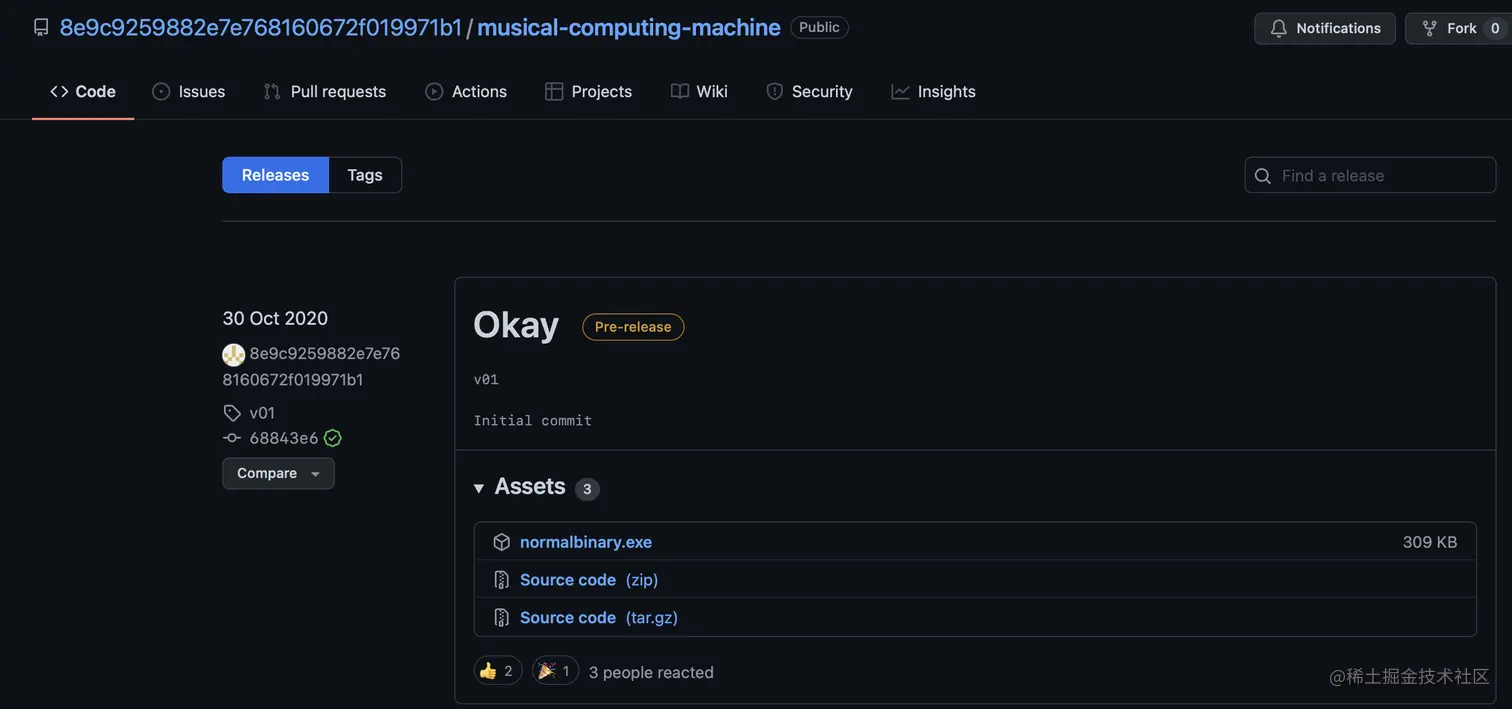Screen dimensions: 1512x709
Task: Open the release author's name link
Action: [x=311, y=367]
